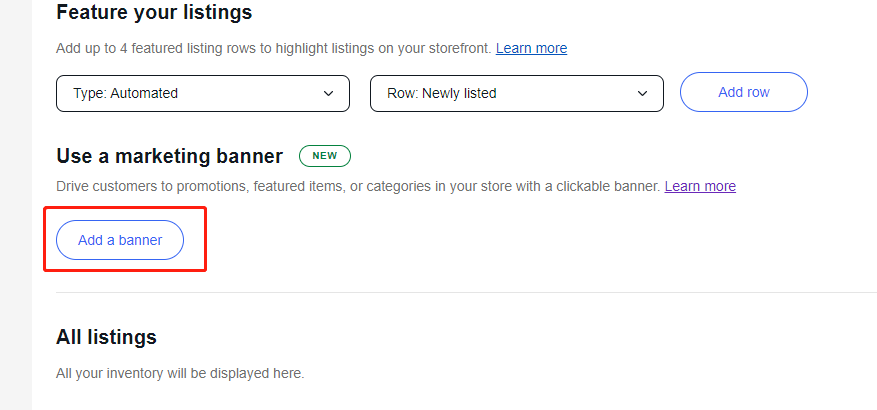The width and height of the screenshot is (877, 410).
Task: Click the chevron arrow in the Type dropdown
Action: tap(329, 93)
